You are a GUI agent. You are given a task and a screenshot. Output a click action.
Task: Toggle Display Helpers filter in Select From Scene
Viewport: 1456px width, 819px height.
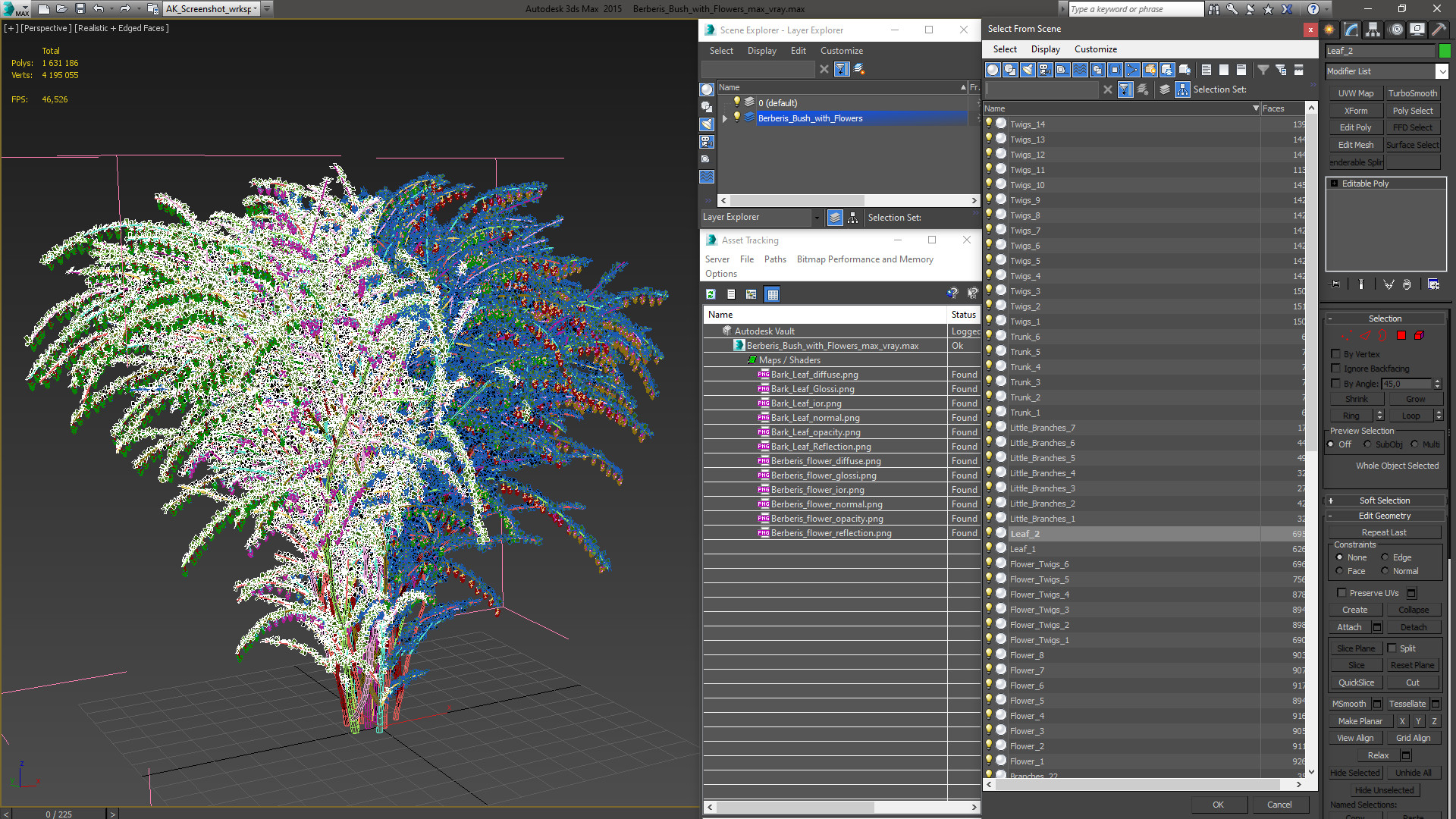tap(1062, 70)
